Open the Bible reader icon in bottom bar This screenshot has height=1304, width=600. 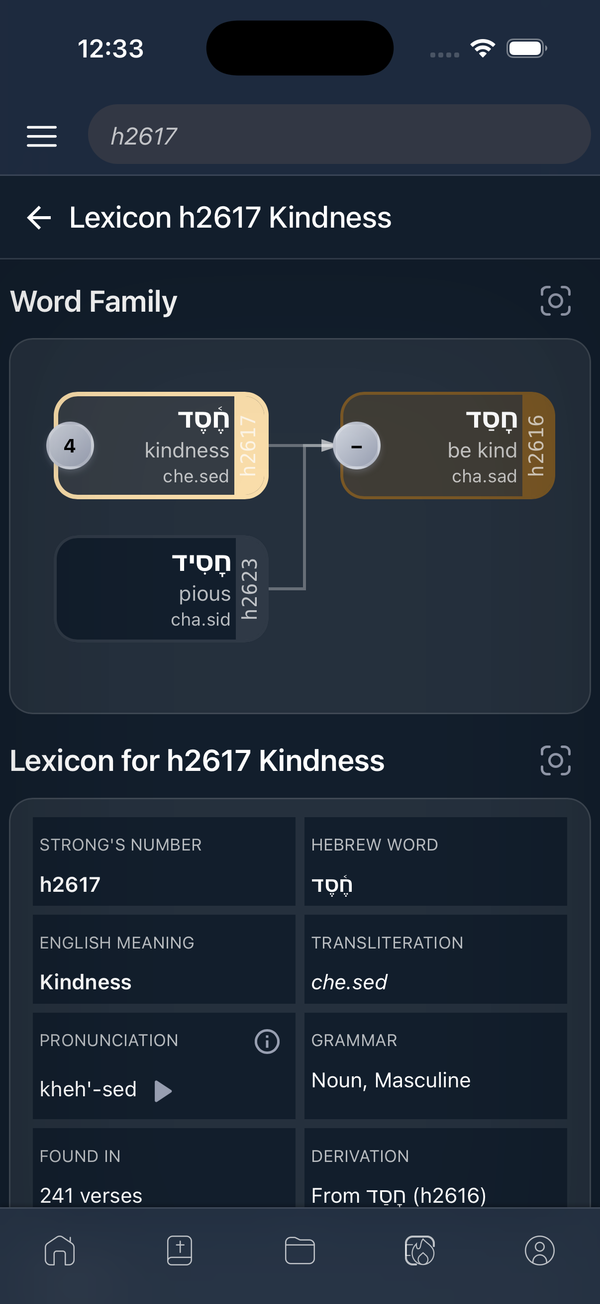(x=179, y=1250)
